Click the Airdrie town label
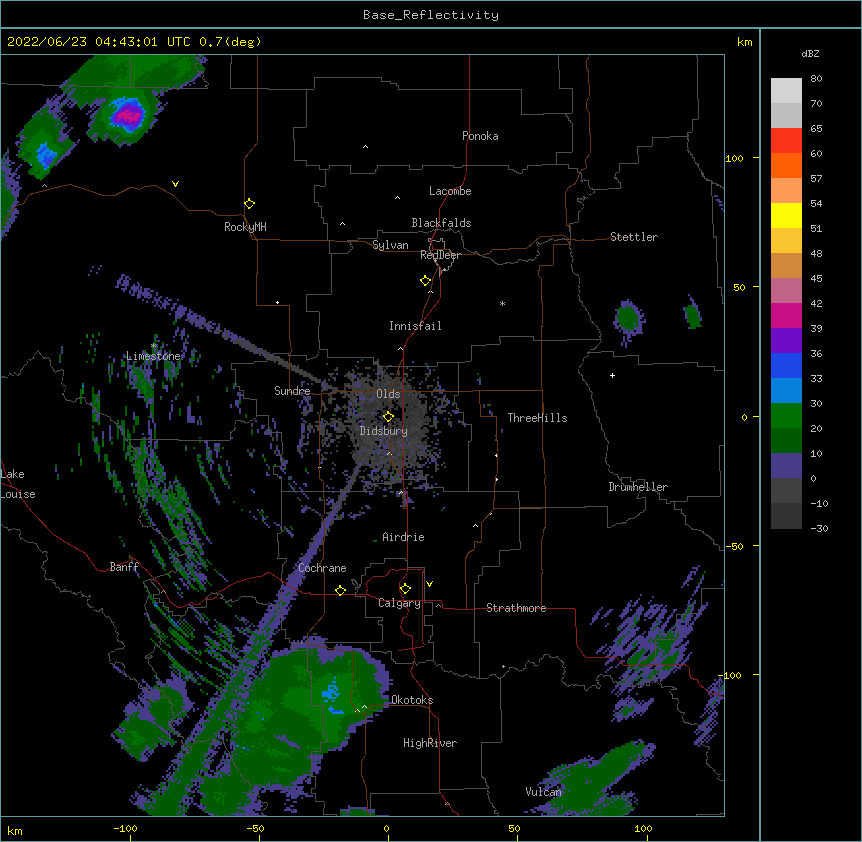This screenshot has height=842, width=862. (x=404, y=537)
